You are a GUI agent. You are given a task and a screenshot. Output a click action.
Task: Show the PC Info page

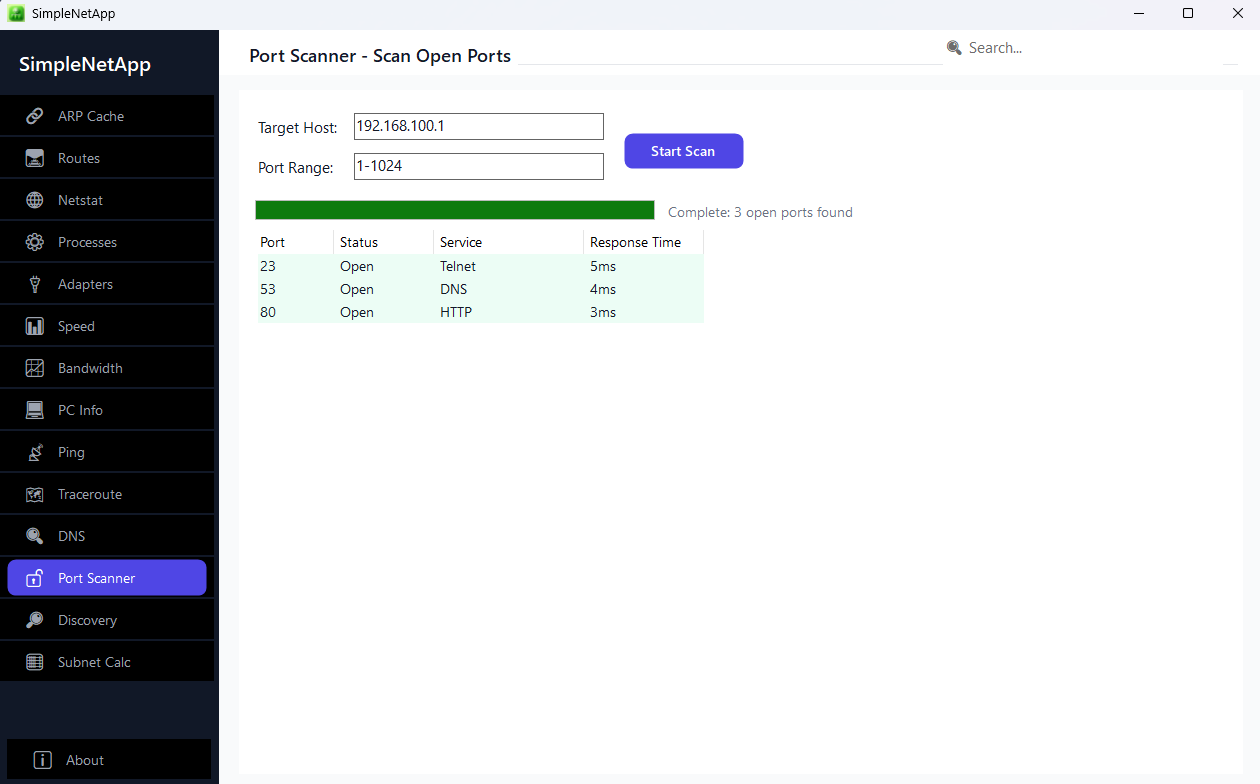(107, 410)
